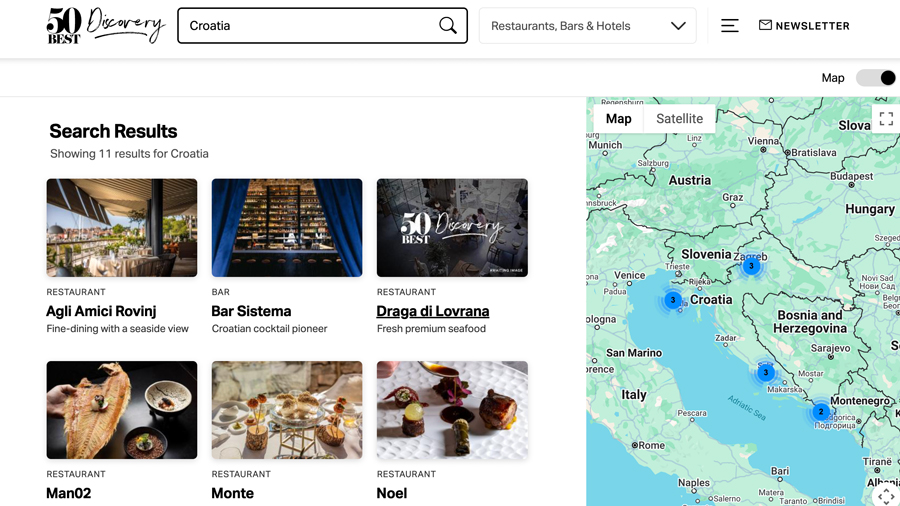Click the Man02 fish dish photo
The image size is (900, 506).
click(x=122, y=410)
